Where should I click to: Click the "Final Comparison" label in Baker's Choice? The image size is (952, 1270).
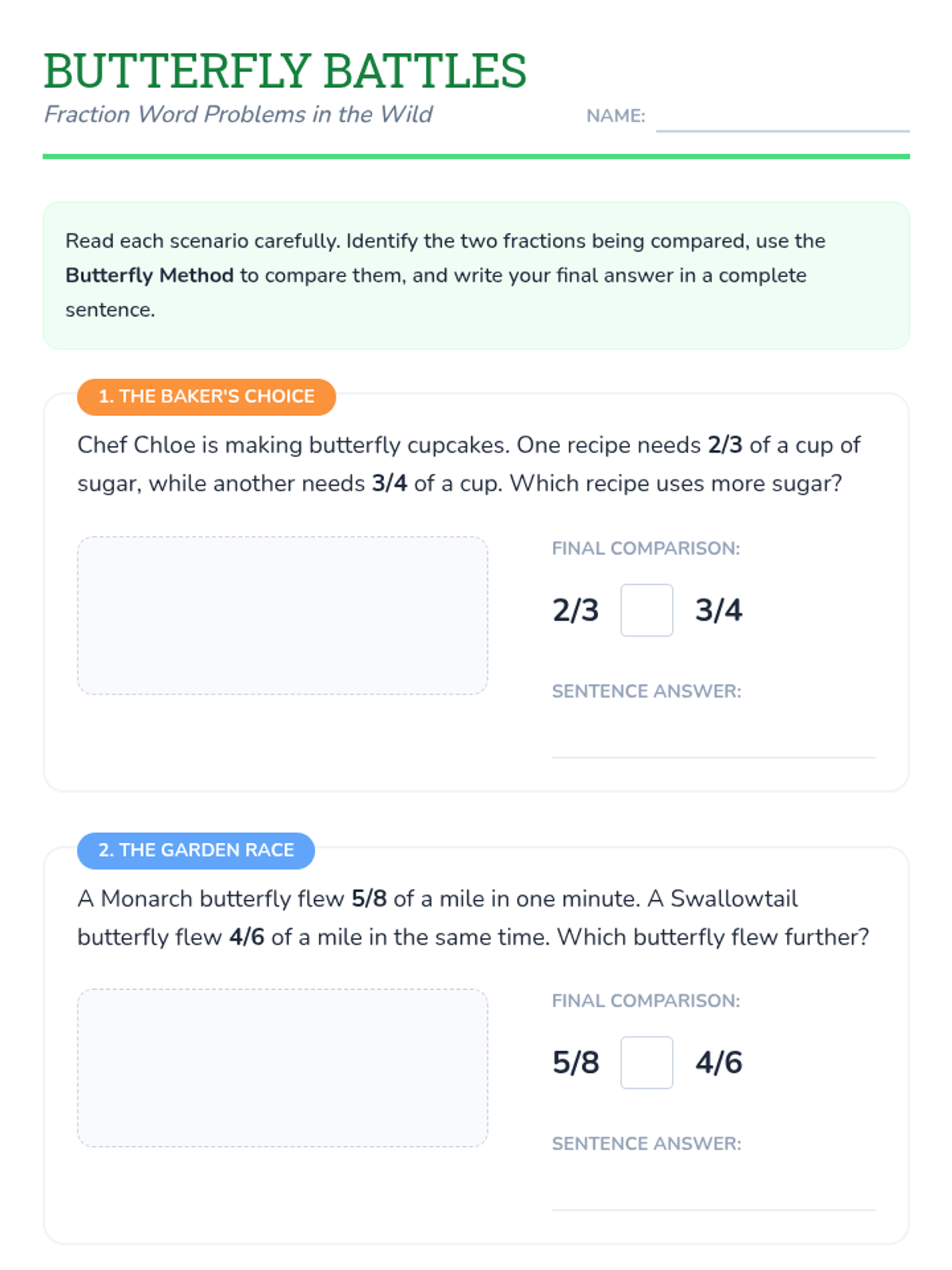[646, 548]
